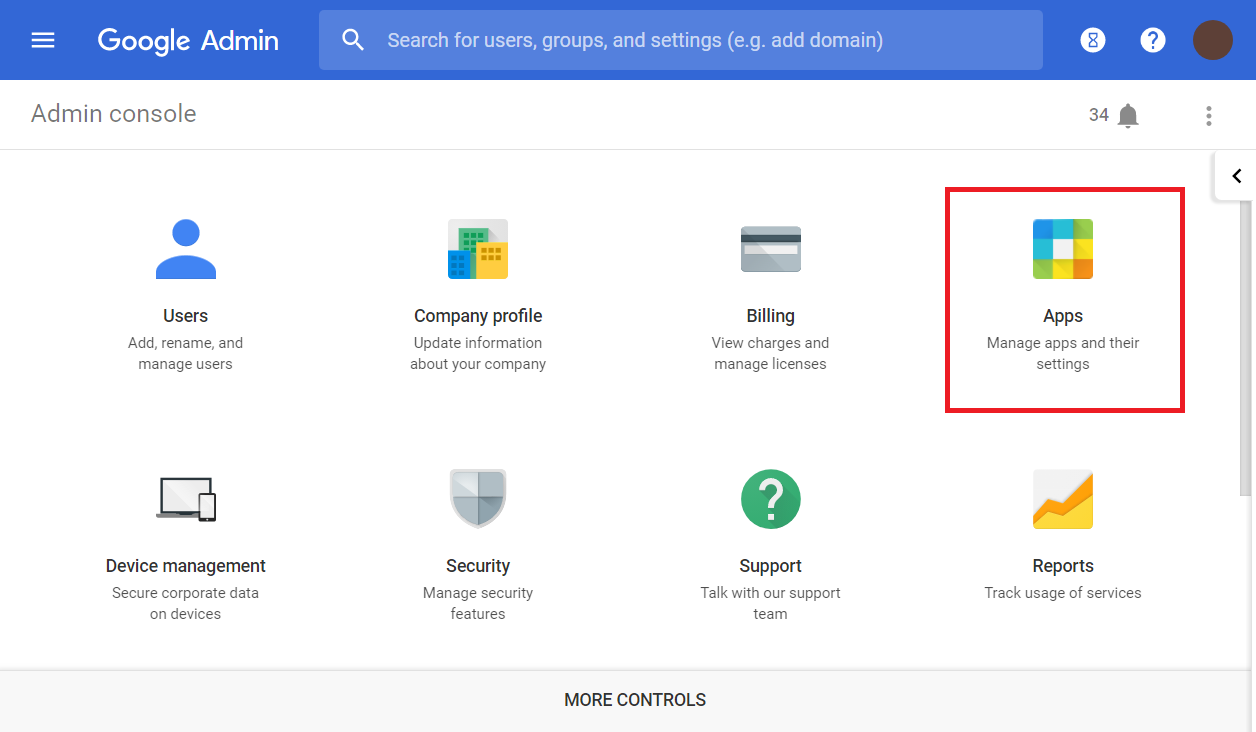Click the Reports title

[x=1063, y=566]
